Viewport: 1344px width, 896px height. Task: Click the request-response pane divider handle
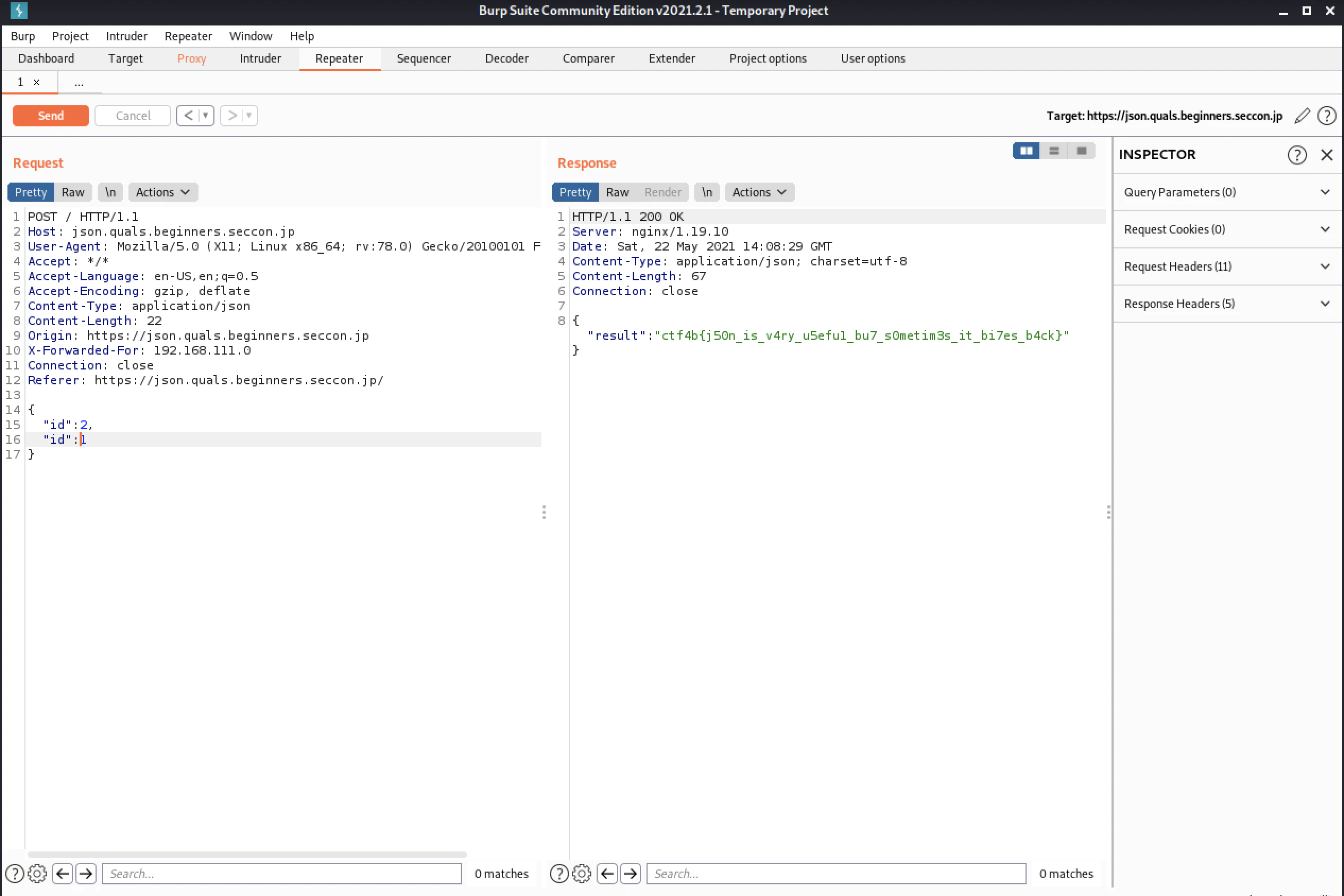(x=544, y=512)
